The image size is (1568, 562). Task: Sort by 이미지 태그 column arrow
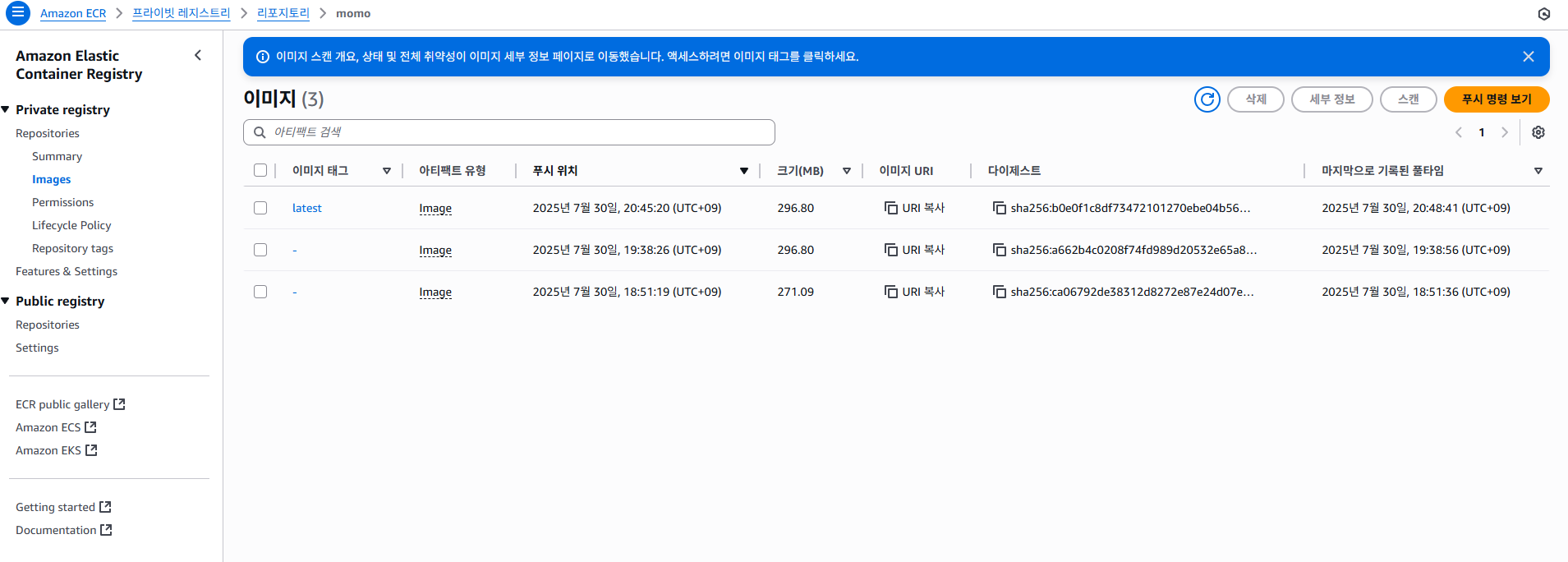(x=387, y=171)
